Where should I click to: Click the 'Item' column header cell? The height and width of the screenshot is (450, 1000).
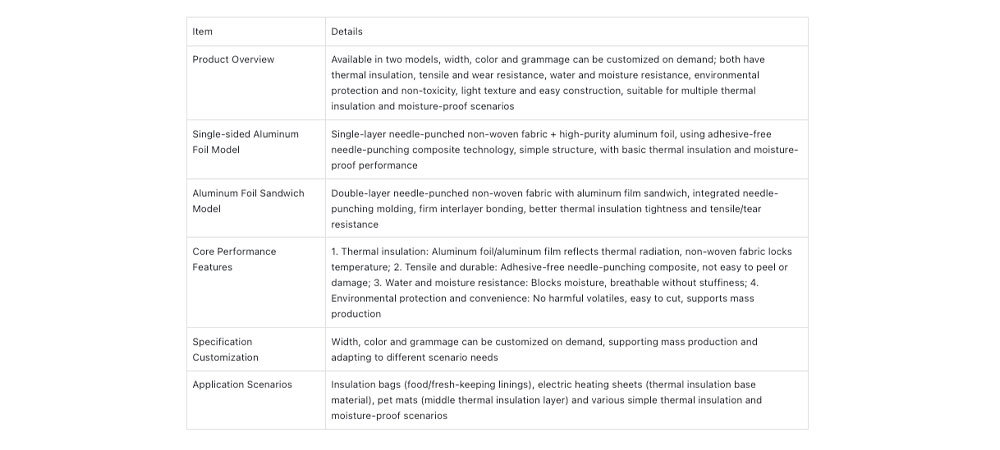coord(202,32)
